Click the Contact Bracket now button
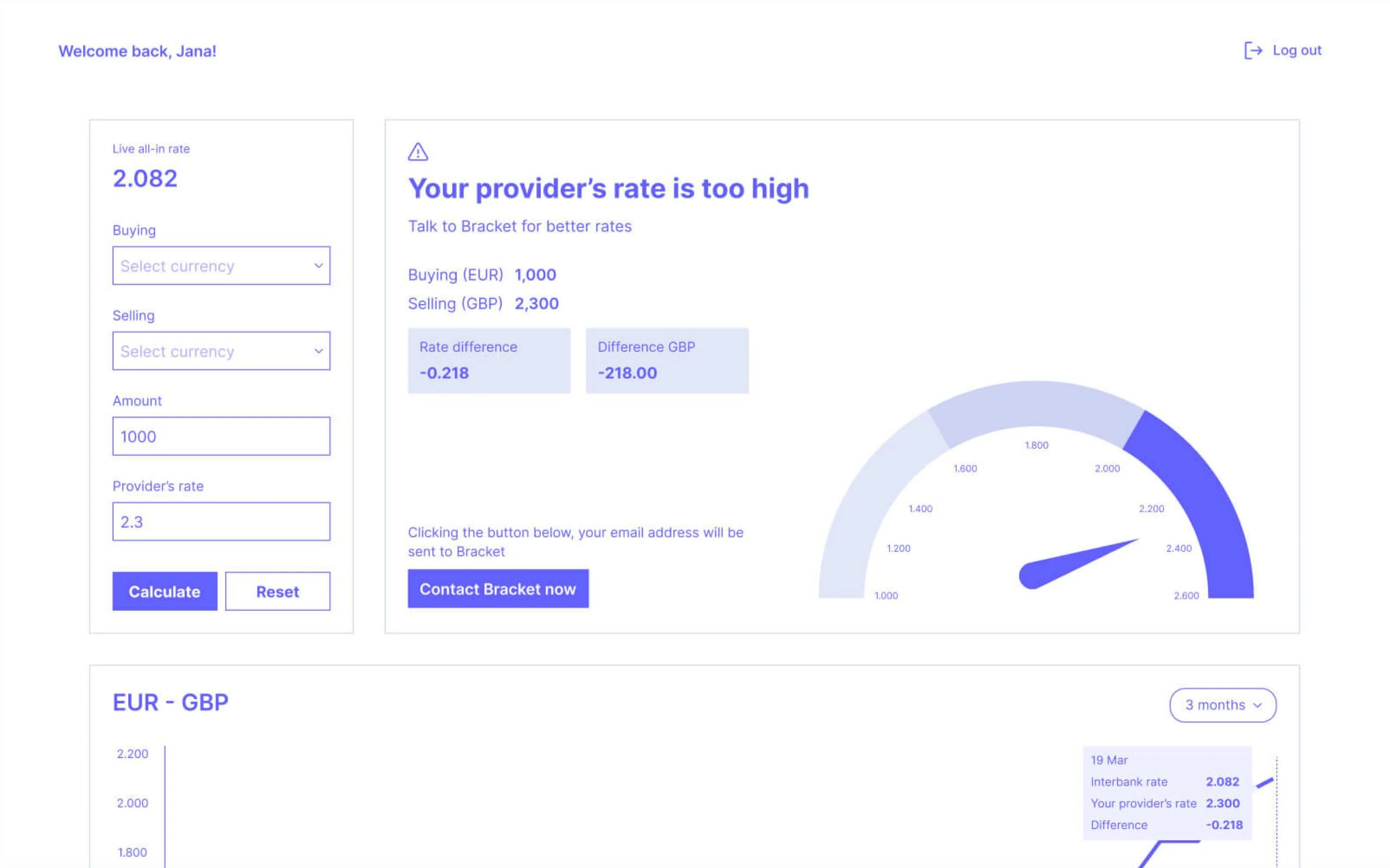This screenshot has width=1390, height=868. [x=497, y=588]
